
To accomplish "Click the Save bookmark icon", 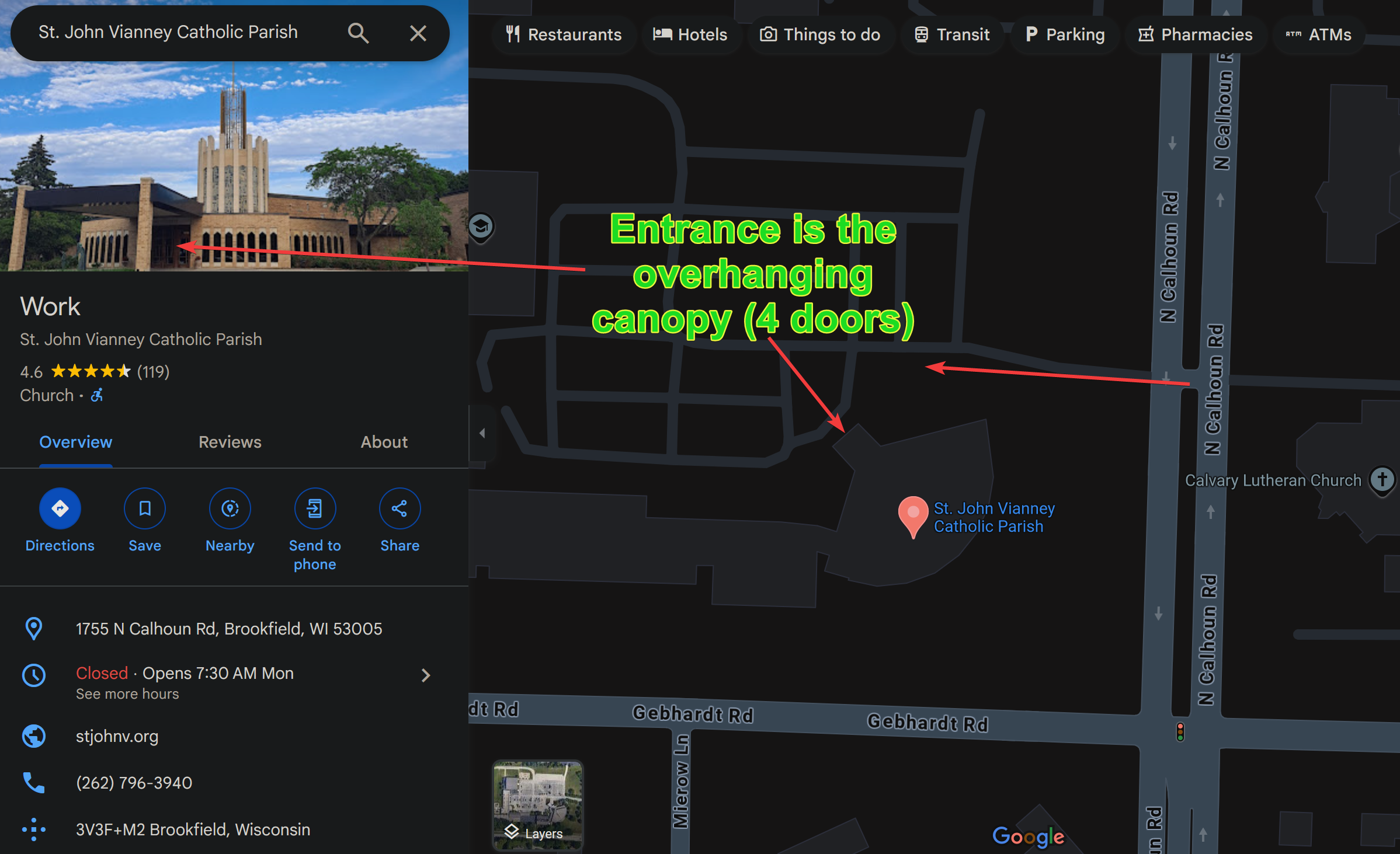I will coord(145,508).
